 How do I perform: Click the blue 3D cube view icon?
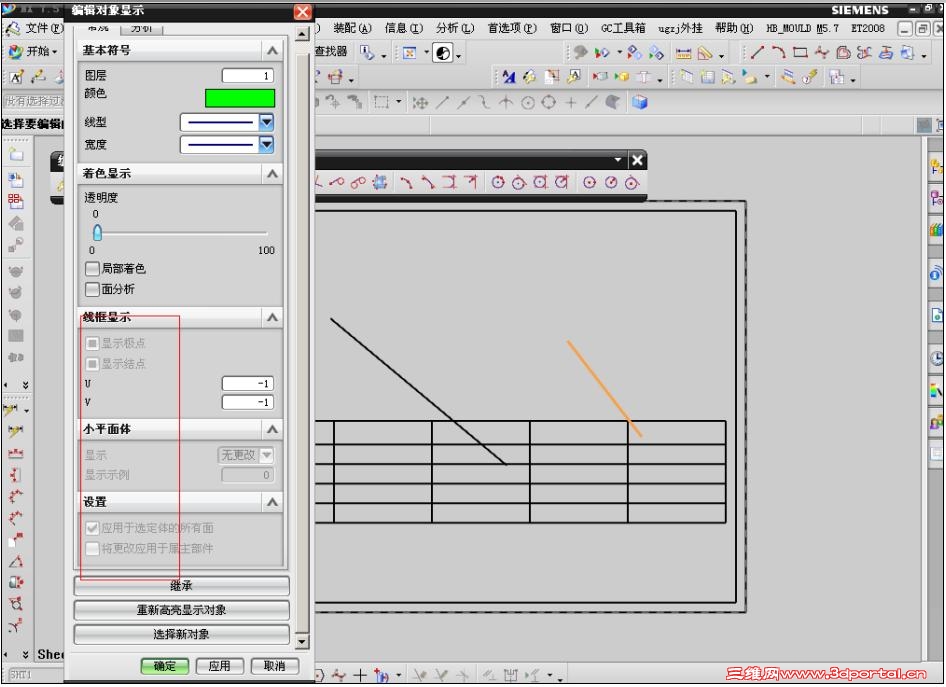click(x=640, y=103)
